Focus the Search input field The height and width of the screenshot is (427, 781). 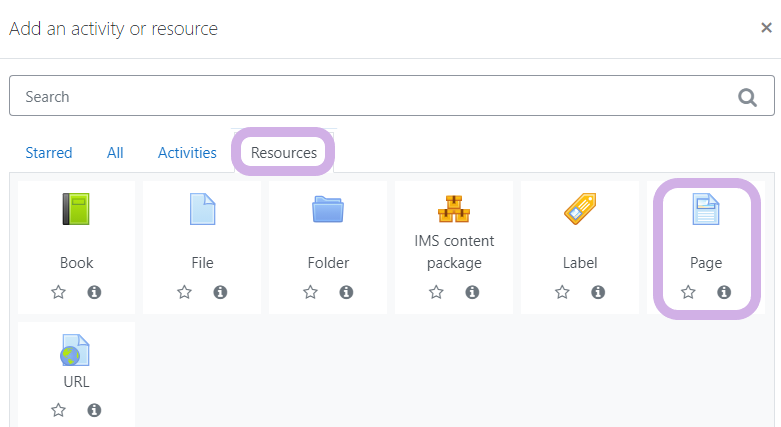tap(391, 96)
